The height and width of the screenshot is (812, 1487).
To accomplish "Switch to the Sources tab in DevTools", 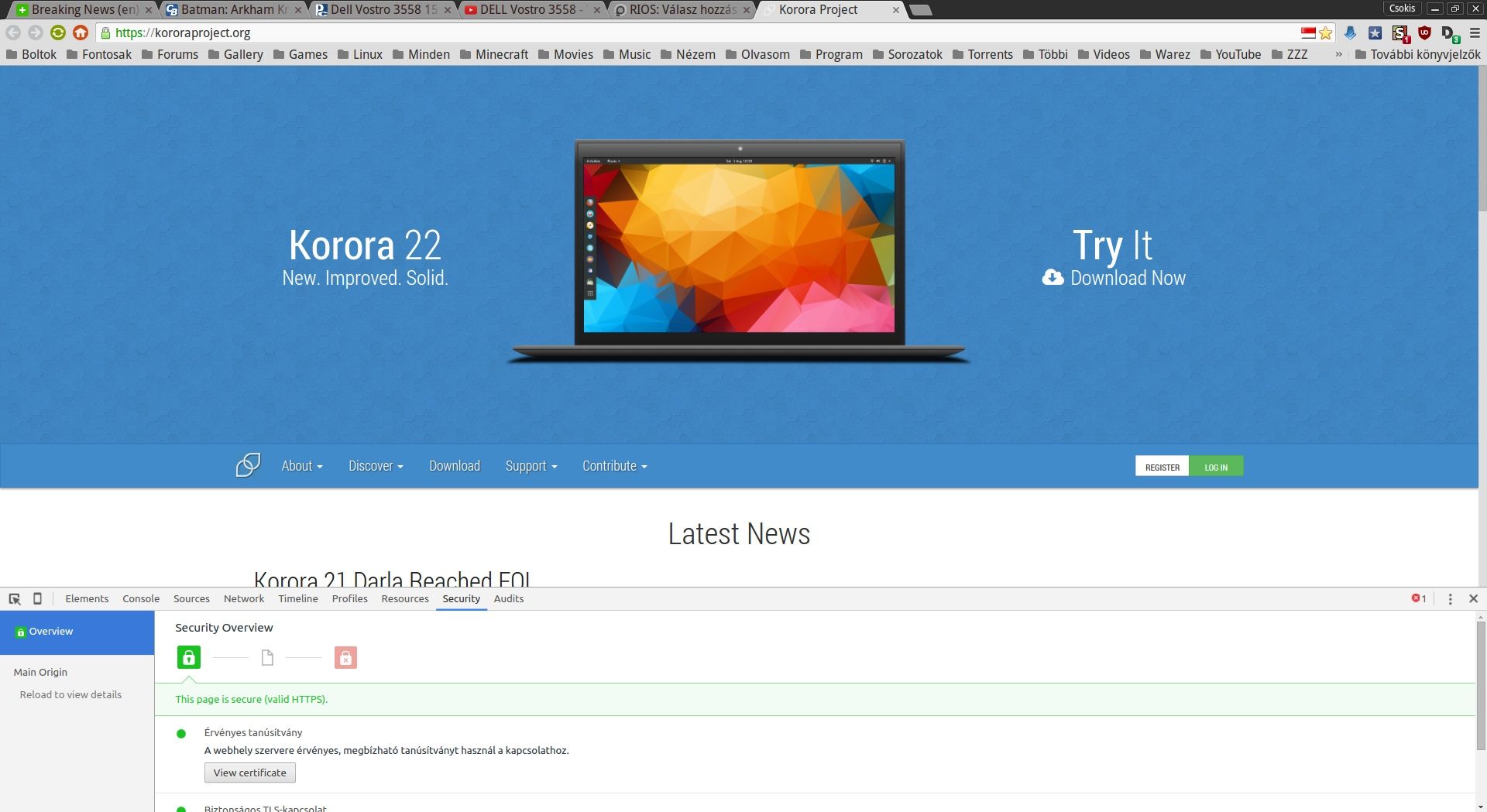I will (x=191, y=598).
